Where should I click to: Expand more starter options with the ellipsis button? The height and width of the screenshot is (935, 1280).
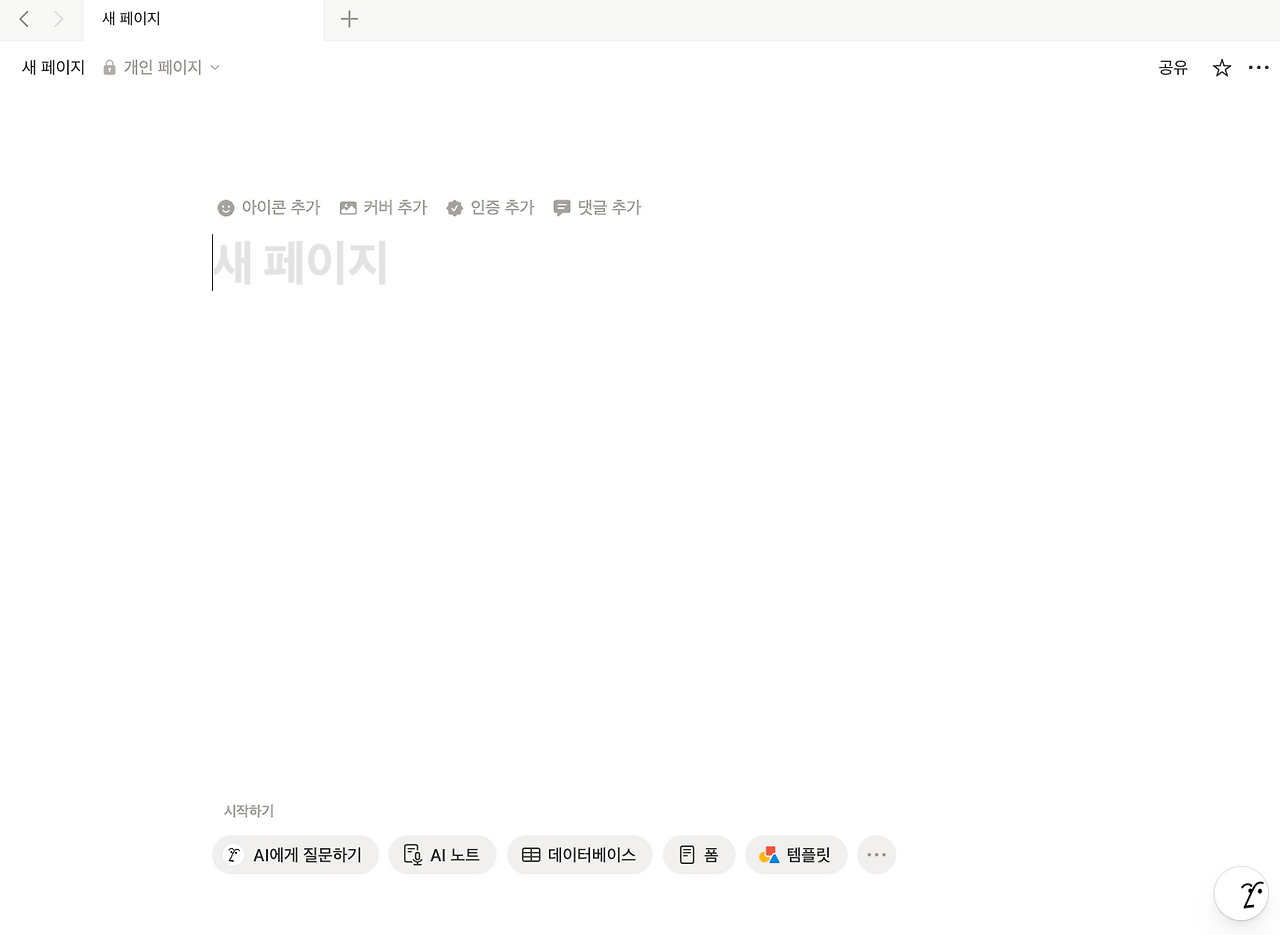876,855
